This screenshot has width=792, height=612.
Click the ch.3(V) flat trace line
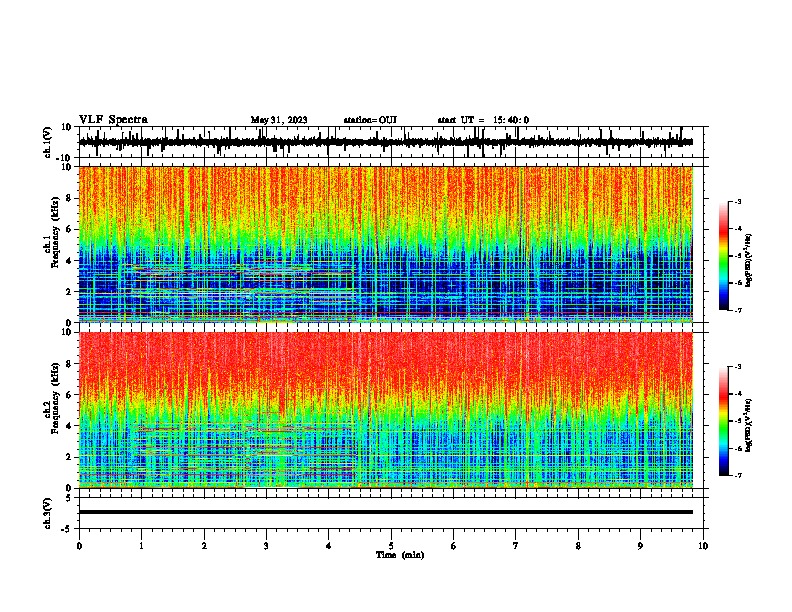[x=386, y=512]
